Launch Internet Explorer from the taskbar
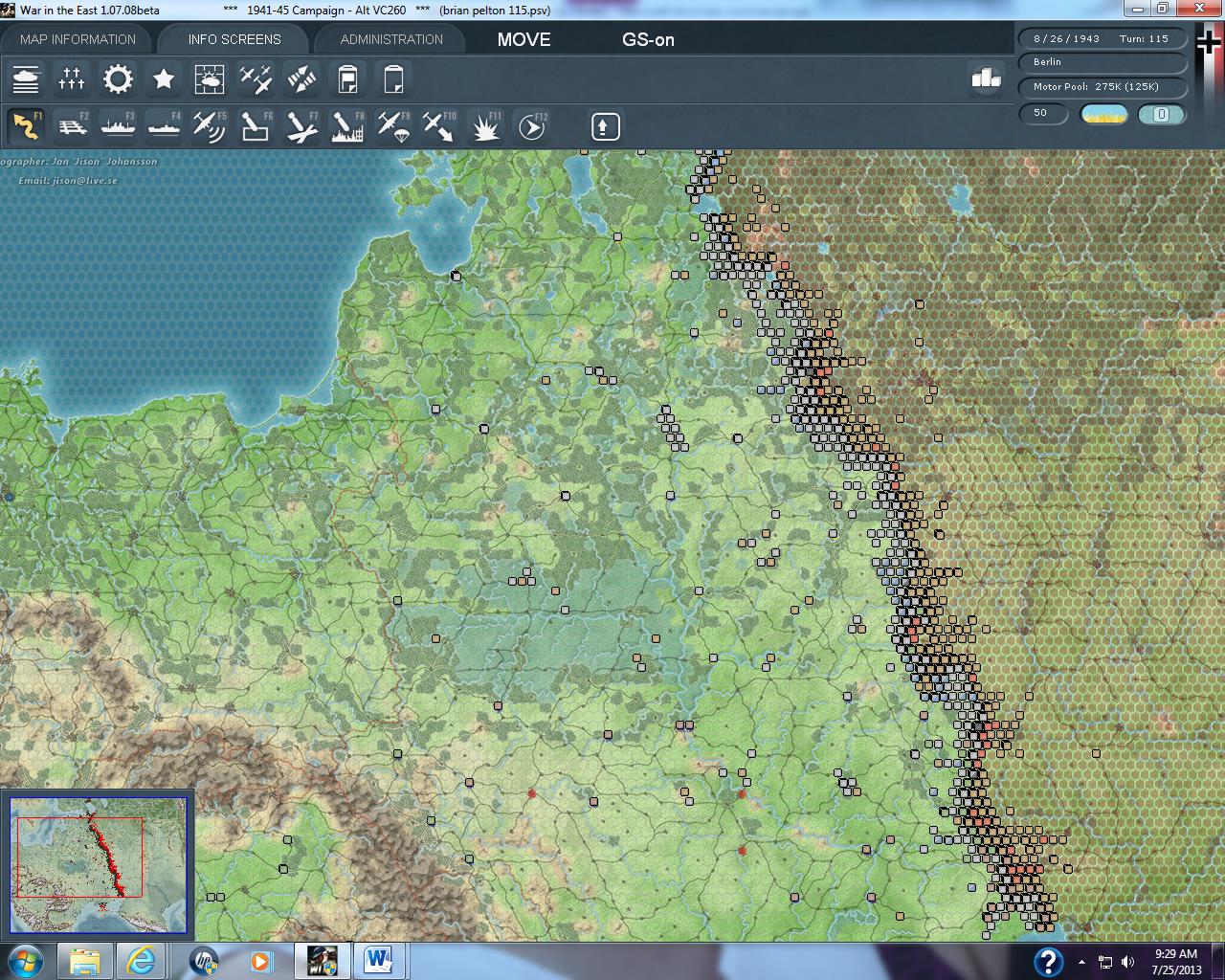 pos(143,960)
